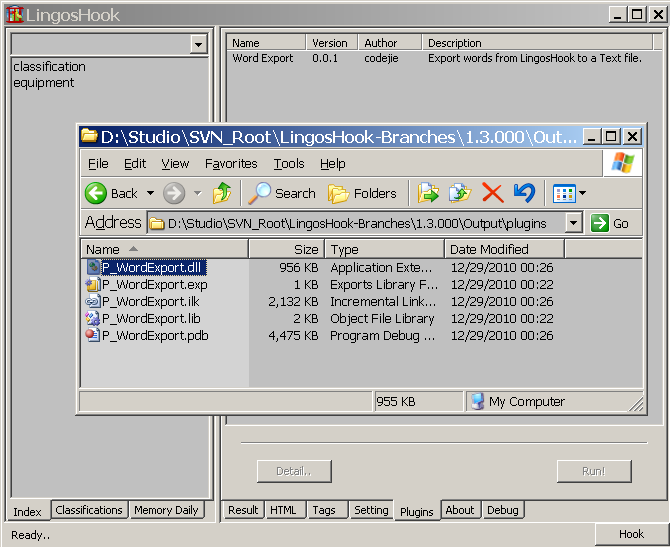Expand the Views dropdown arrow

point(582,193)
